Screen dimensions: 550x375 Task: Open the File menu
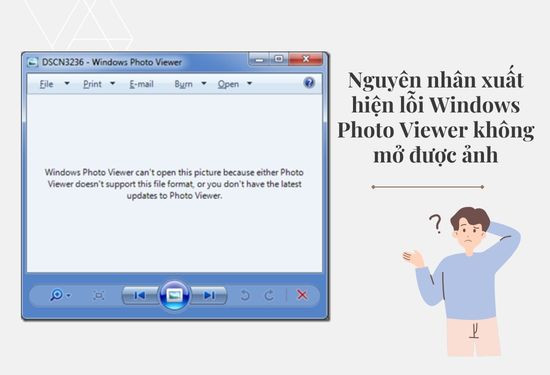pyautogui.click(x=46, y=84)
